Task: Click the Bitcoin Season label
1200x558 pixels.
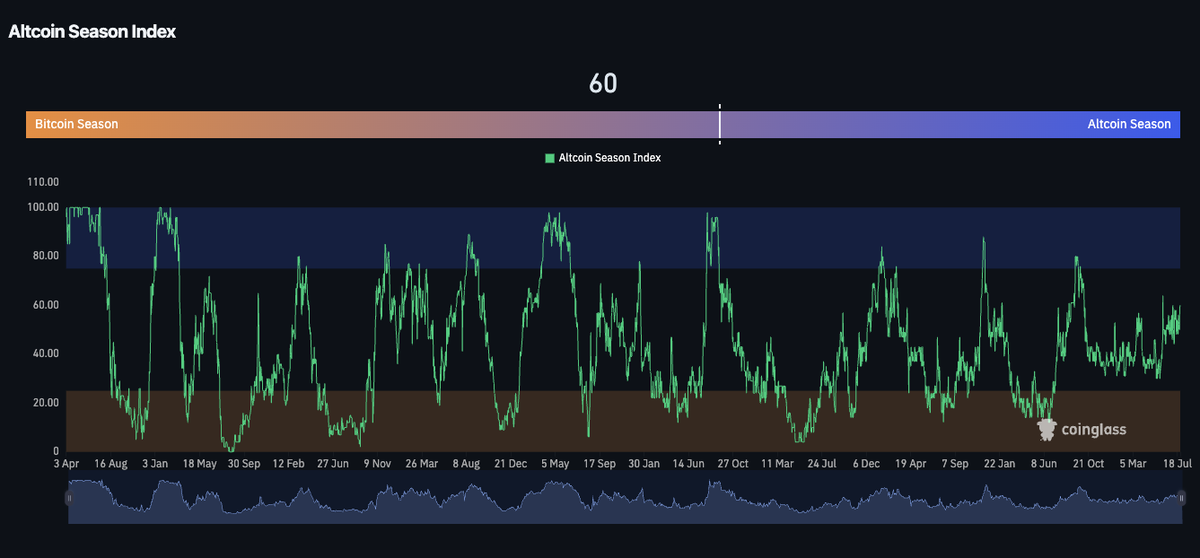Action: coord(77,125)
